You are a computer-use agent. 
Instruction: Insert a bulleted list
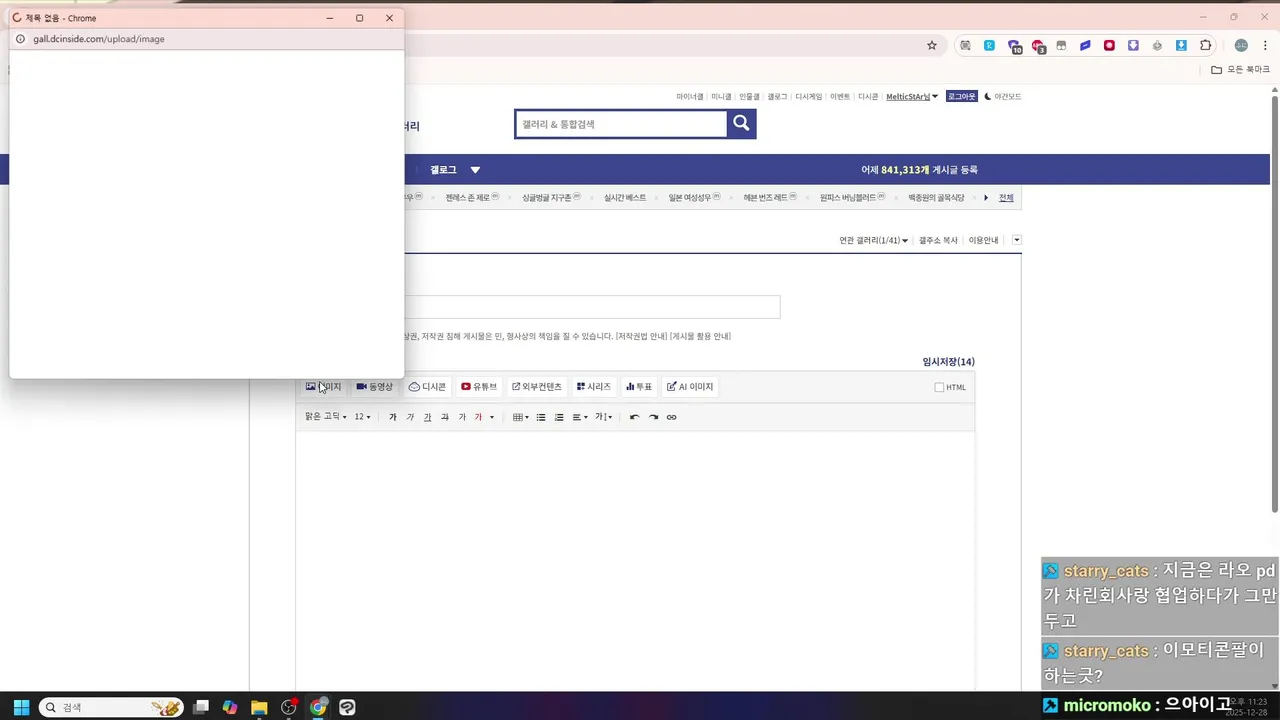point(541,417)
